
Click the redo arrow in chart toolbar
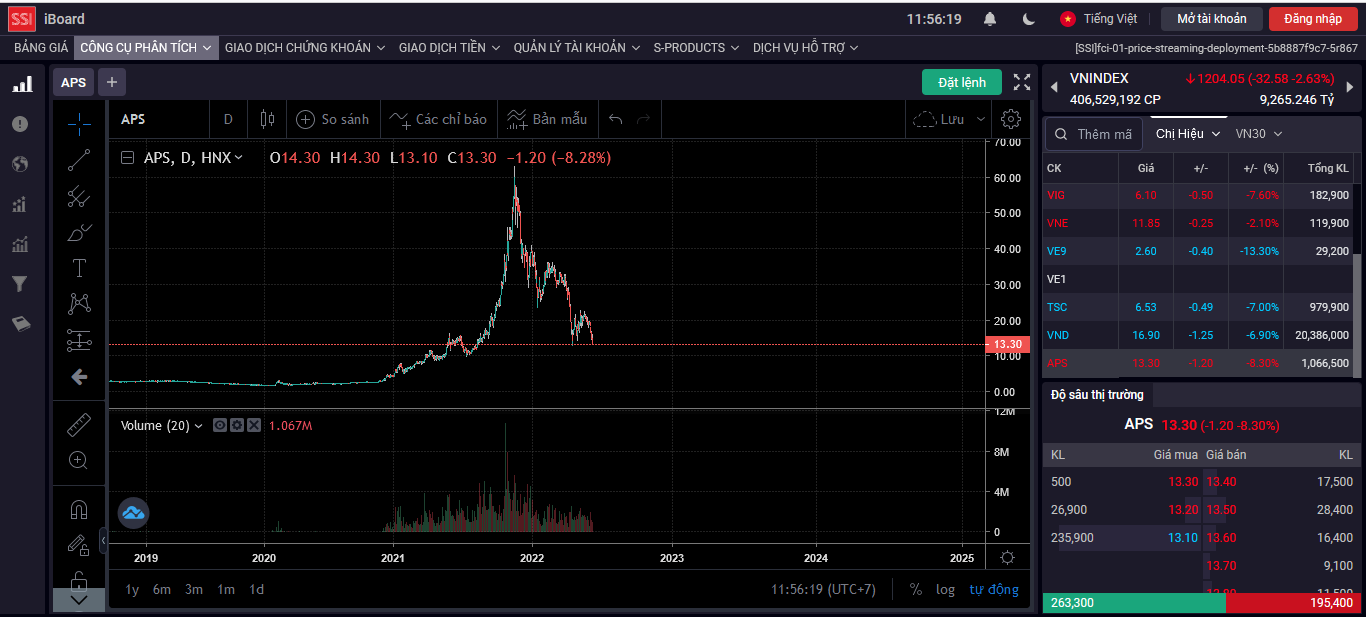[643, 119]
